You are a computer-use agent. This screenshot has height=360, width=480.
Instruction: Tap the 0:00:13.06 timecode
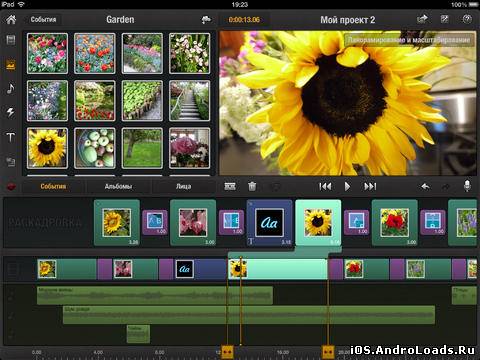click(244, 20)
